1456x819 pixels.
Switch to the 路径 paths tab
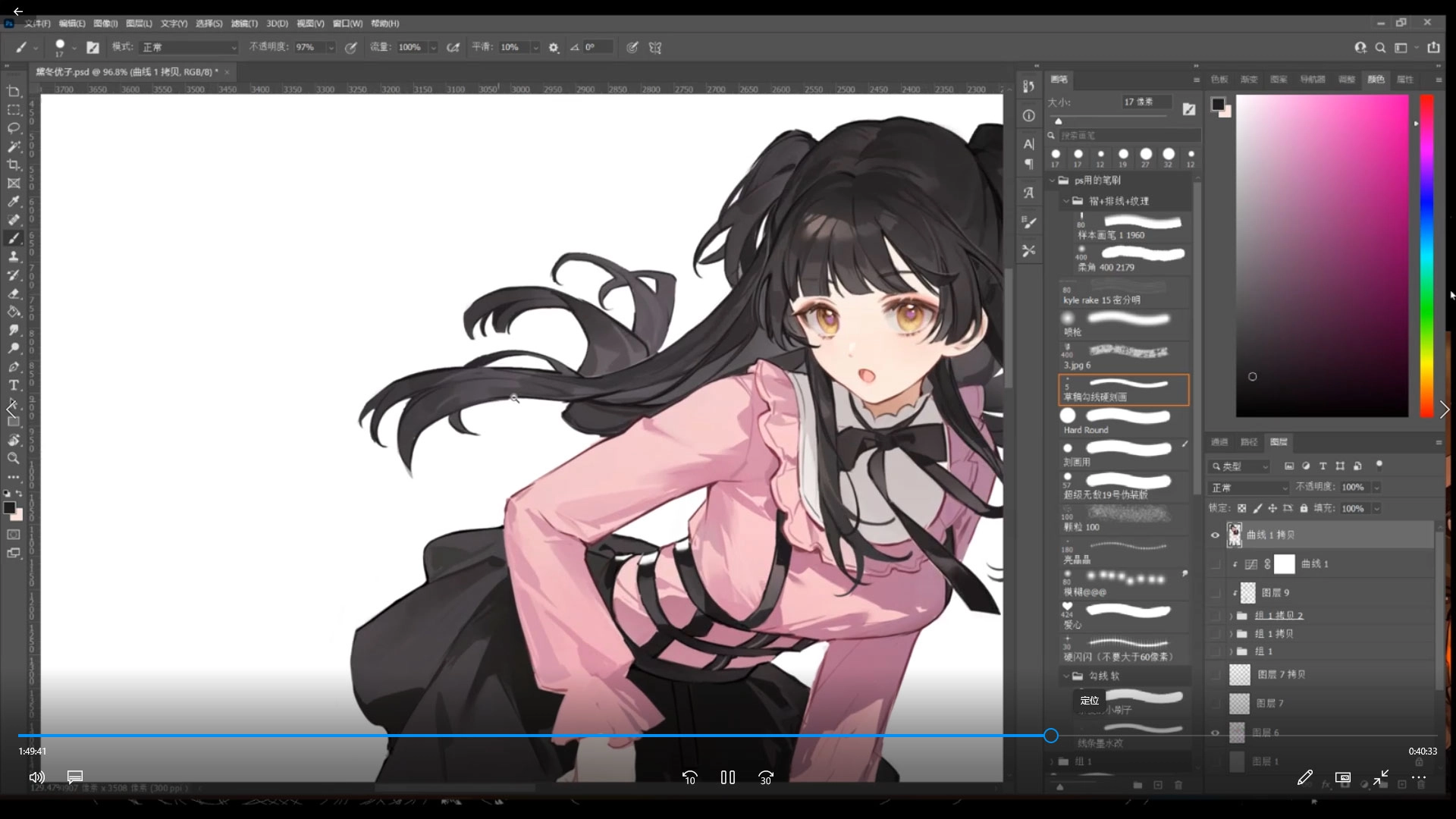[x=1248, y=442]
